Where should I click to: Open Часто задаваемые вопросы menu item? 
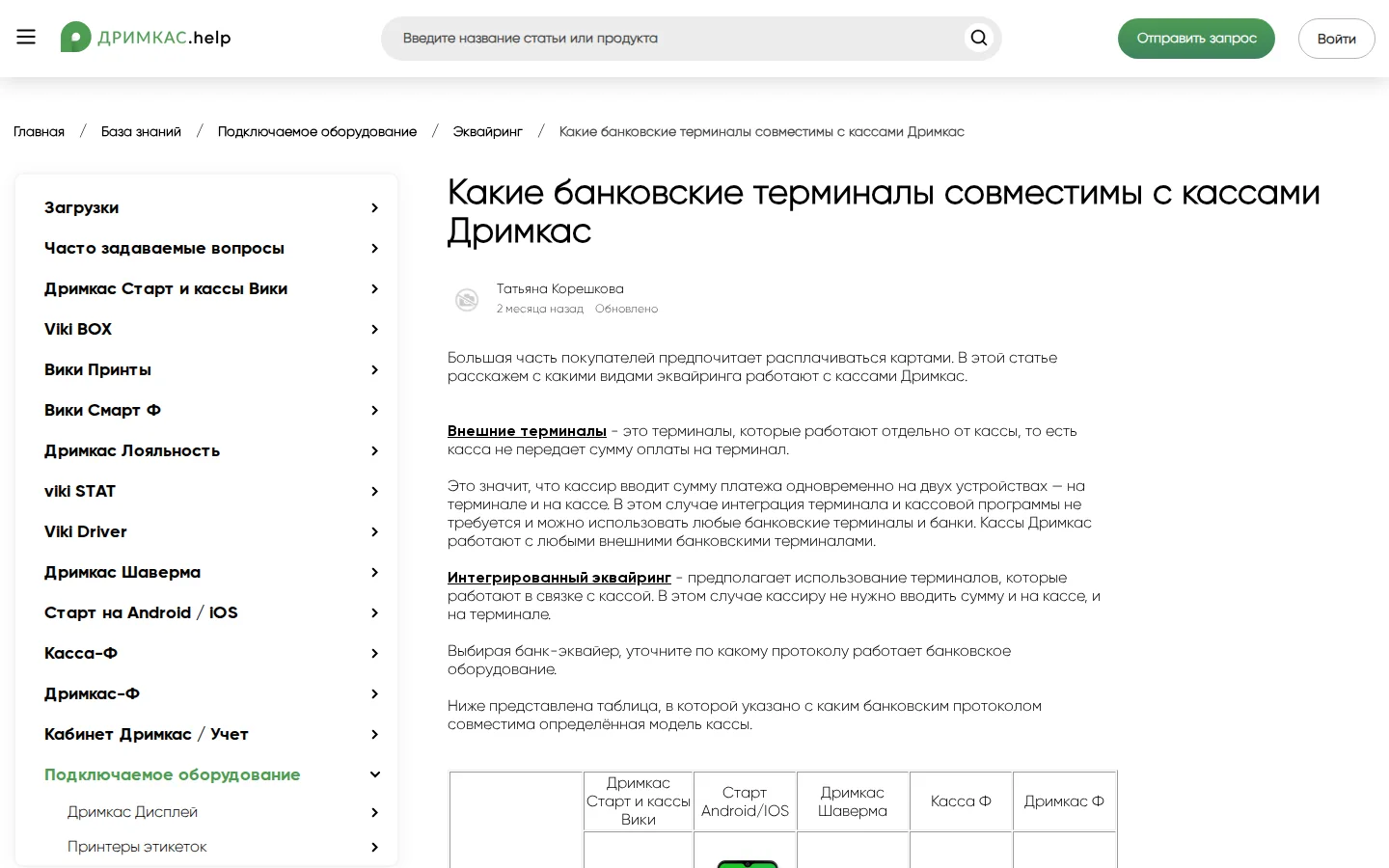tap(164, 248)
